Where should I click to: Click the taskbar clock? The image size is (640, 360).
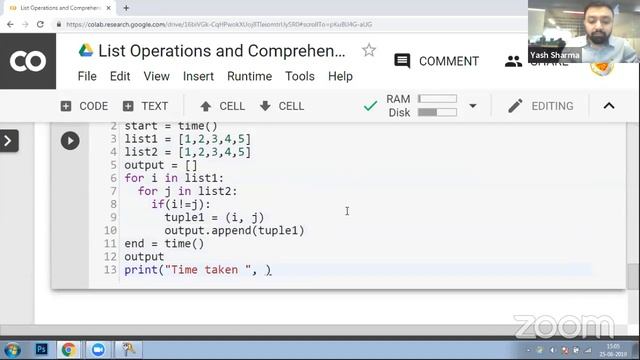click(x=613, y=350)
